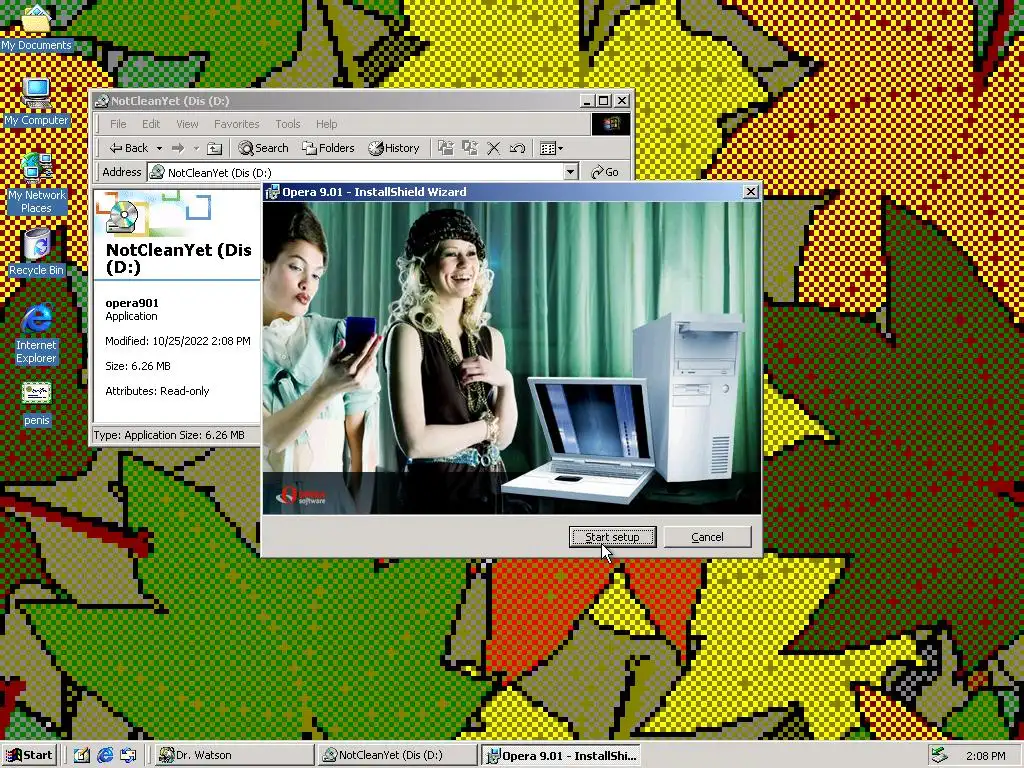Open the View menu in Explorer
This screenshot has width=1024, height=768.
click(187, 123)
